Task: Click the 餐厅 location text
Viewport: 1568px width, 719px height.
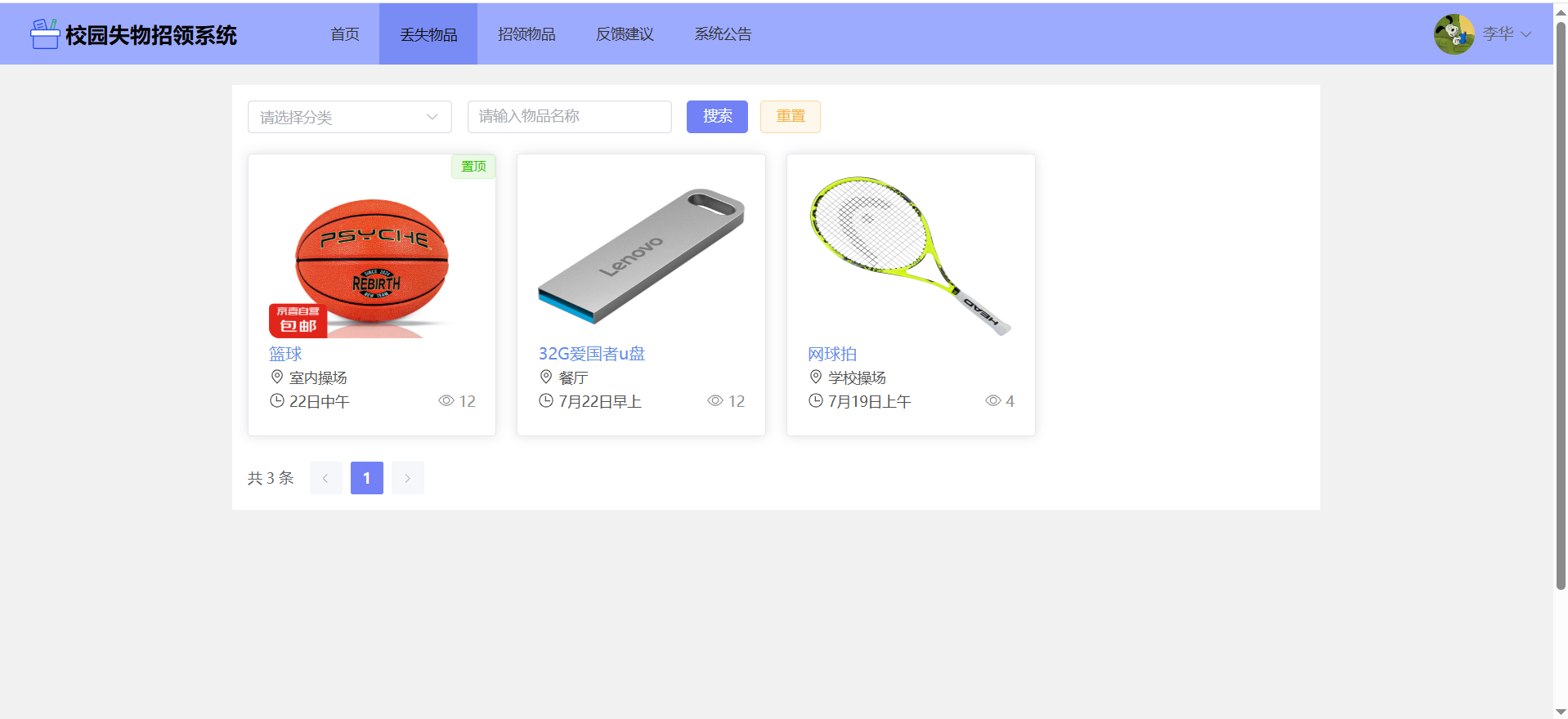Action: [573, 377]
